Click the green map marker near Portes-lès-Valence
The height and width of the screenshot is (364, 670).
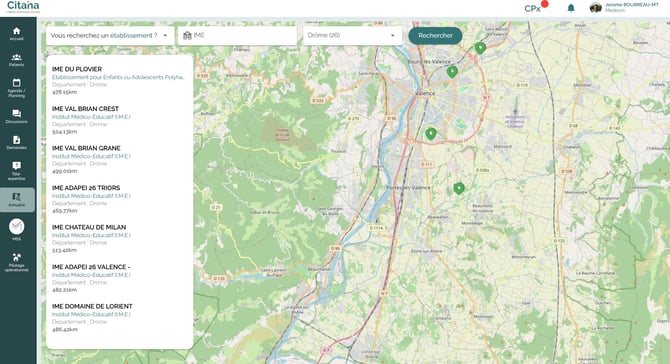(x=458, y=188)
